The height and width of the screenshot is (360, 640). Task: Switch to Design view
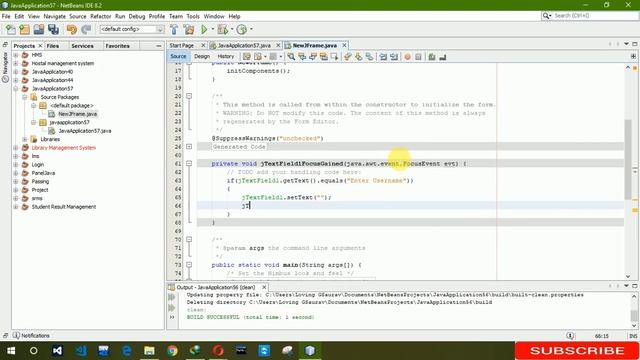point(202,56)
